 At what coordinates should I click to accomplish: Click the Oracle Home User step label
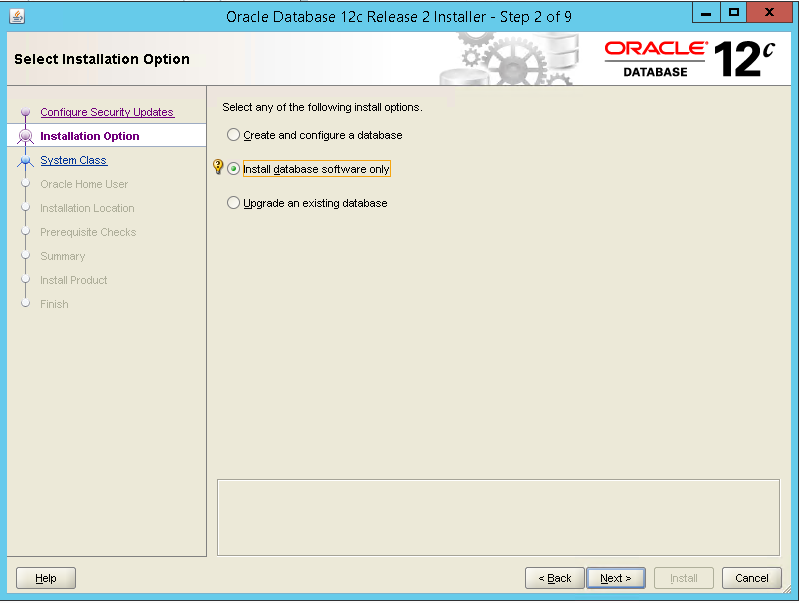[x=84, y=184]
